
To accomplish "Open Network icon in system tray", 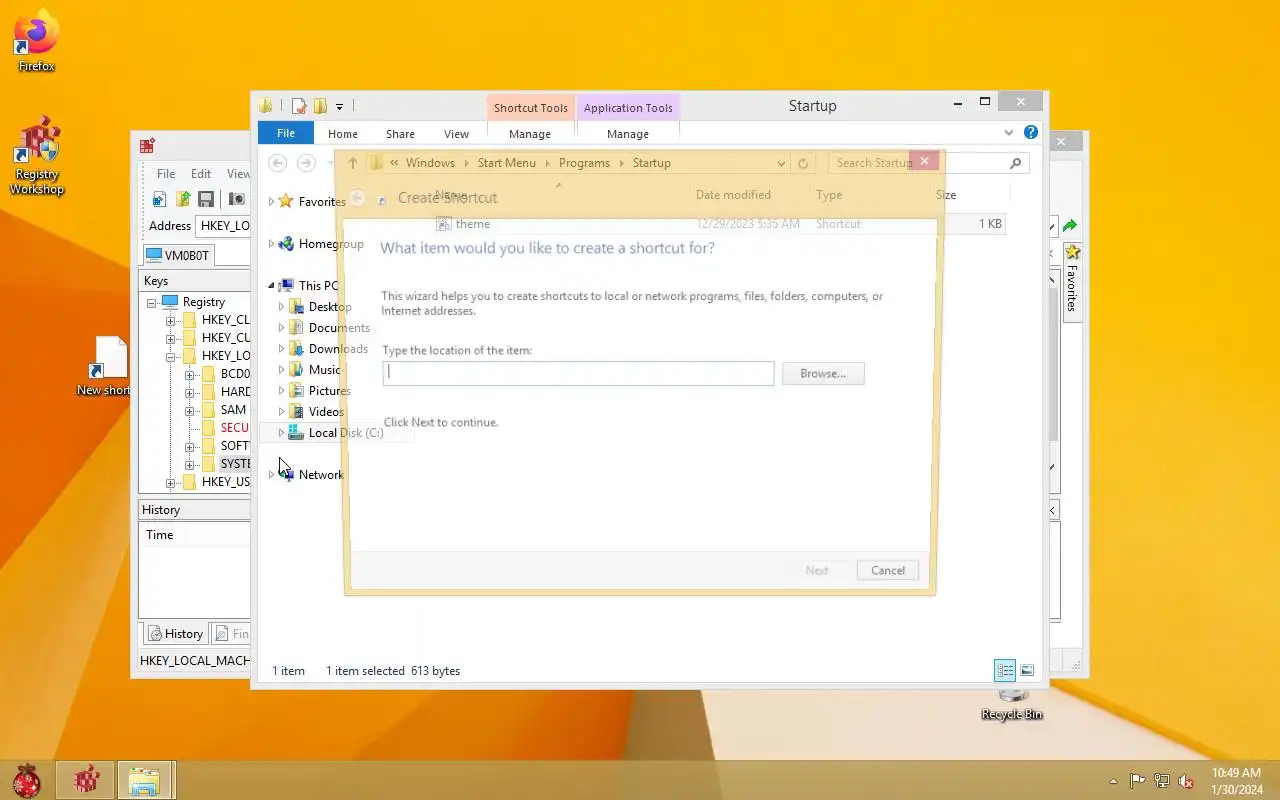I will 1162,781.
